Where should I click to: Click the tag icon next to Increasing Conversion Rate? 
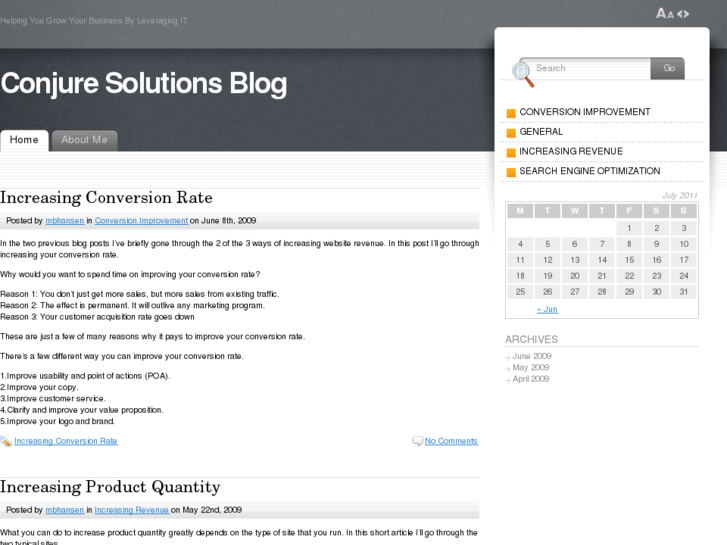[x=6, y=442]
